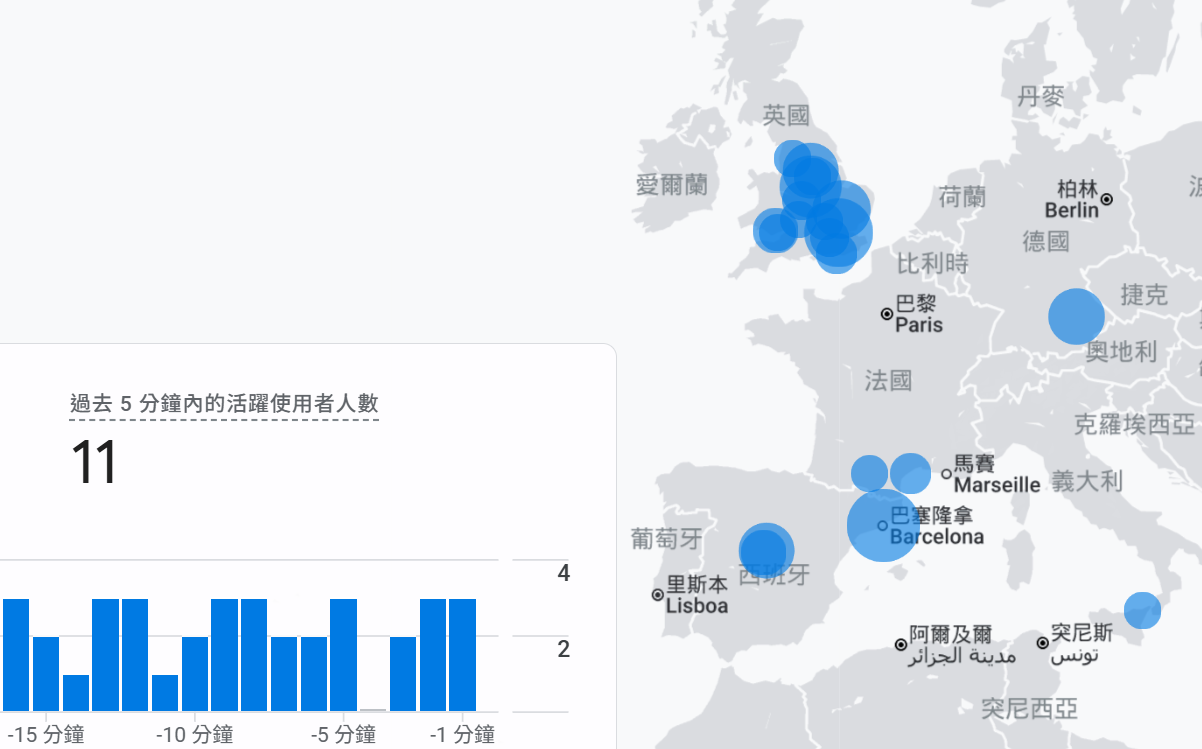Select the rightmost bar in the chart
1202x749 pixels.
pos(462,655)
